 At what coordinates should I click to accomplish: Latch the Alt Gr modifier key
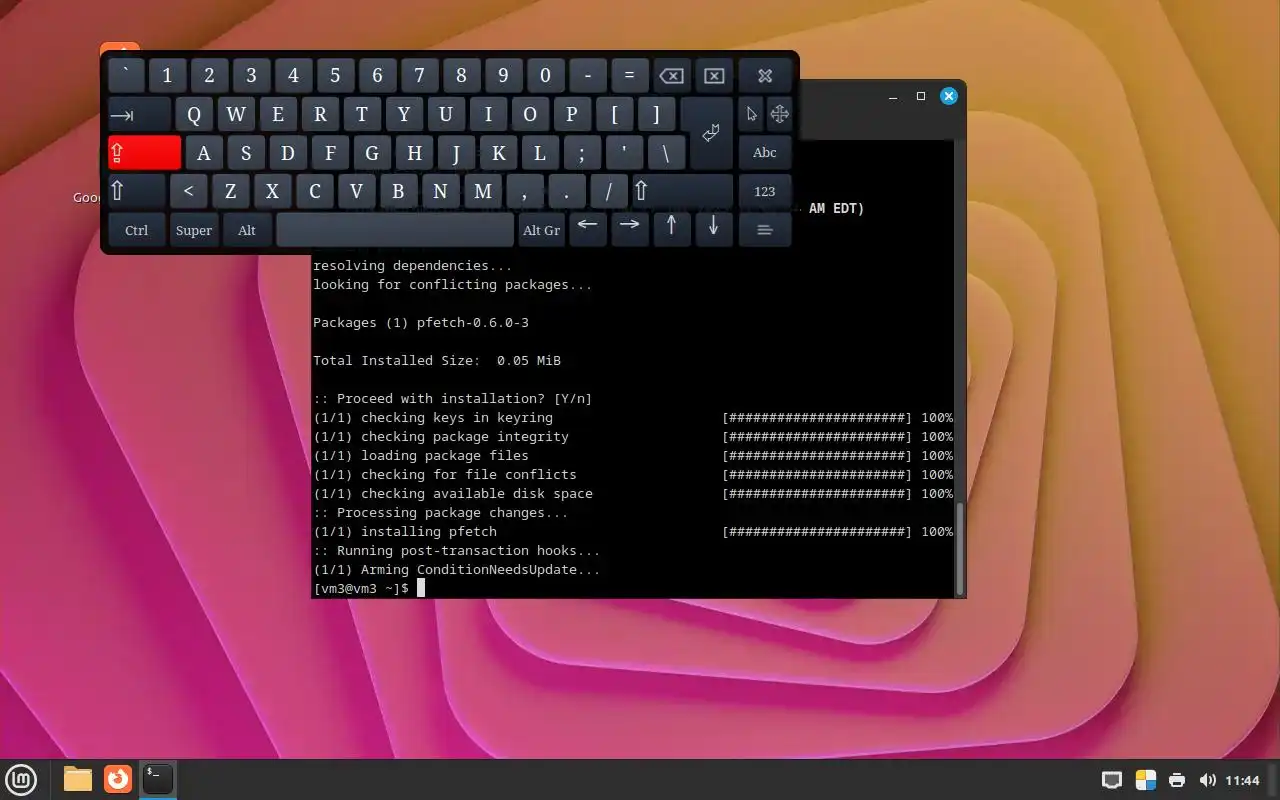[x=541, y=229]
